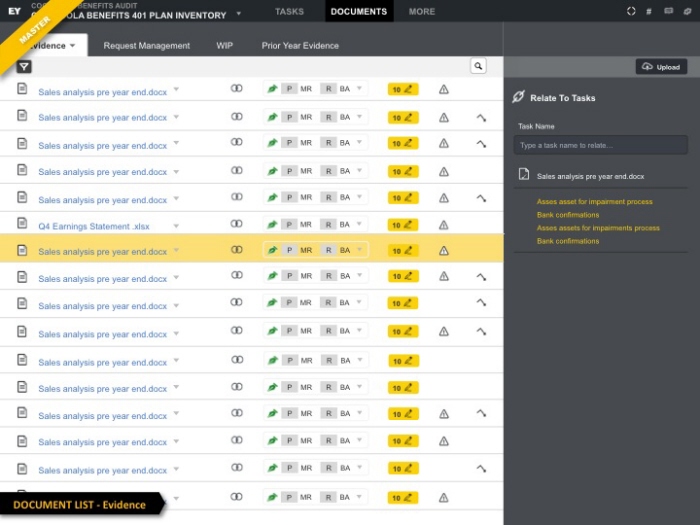
Task: Open the 'Asses asset for impairment process' link
Action: pyautogui.click(x=594, y=202)
